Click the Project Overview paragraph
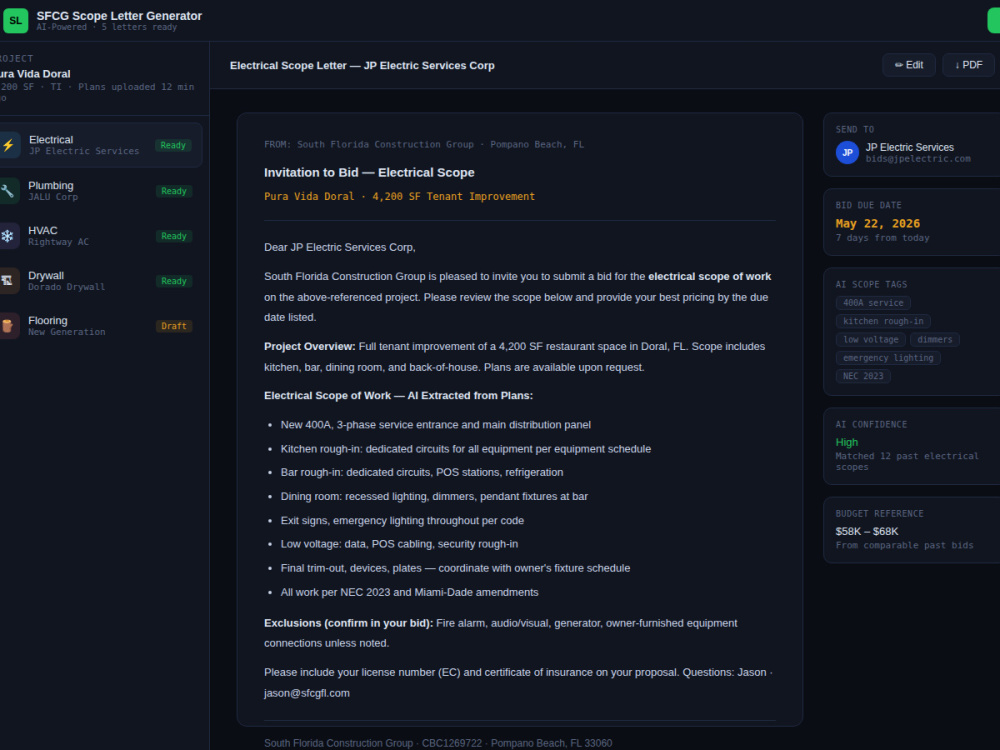 pos(515,357)
